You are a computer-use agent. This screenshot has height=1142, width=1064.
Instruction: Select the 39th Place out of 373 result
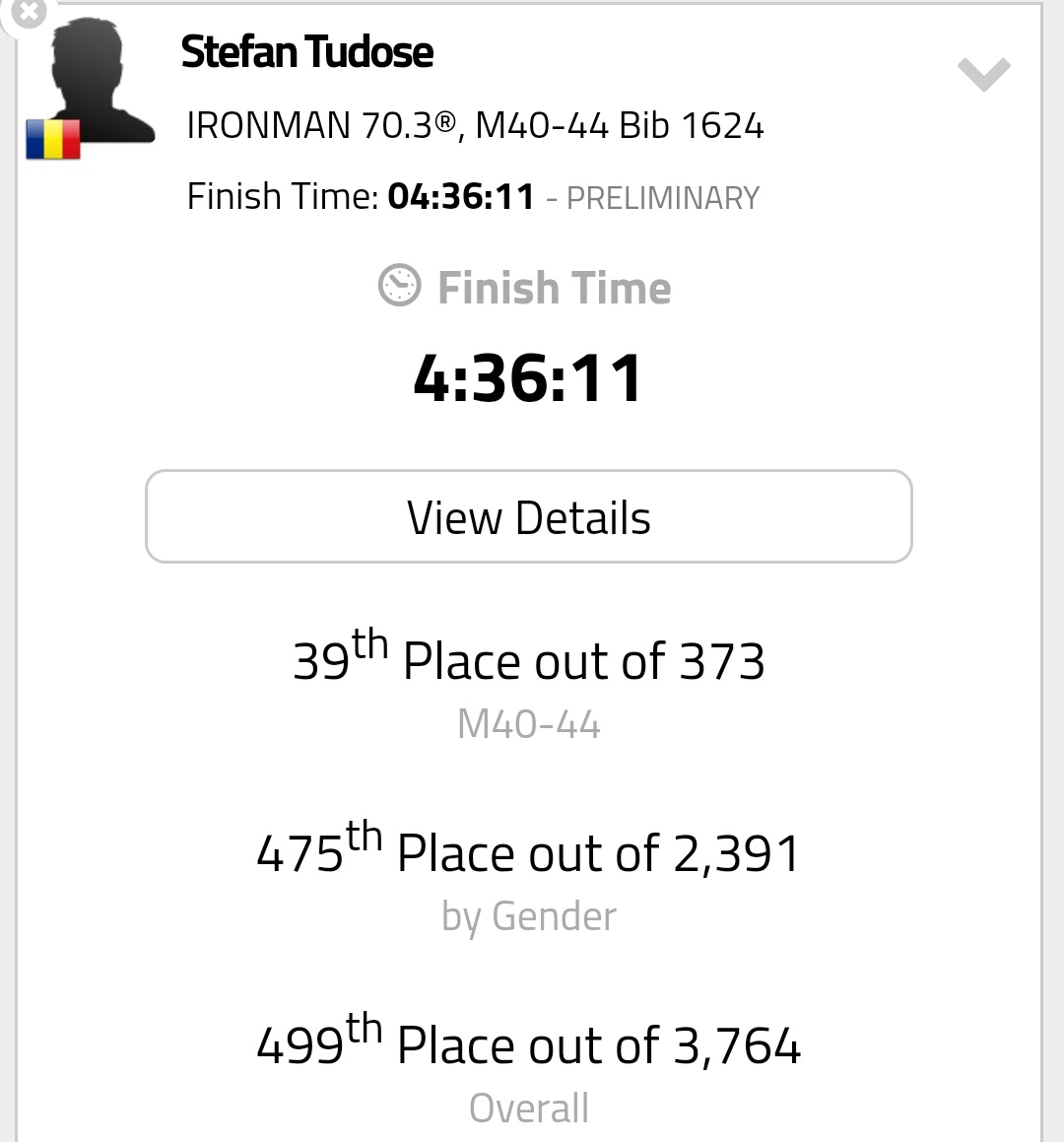click(x=529, y=656)
